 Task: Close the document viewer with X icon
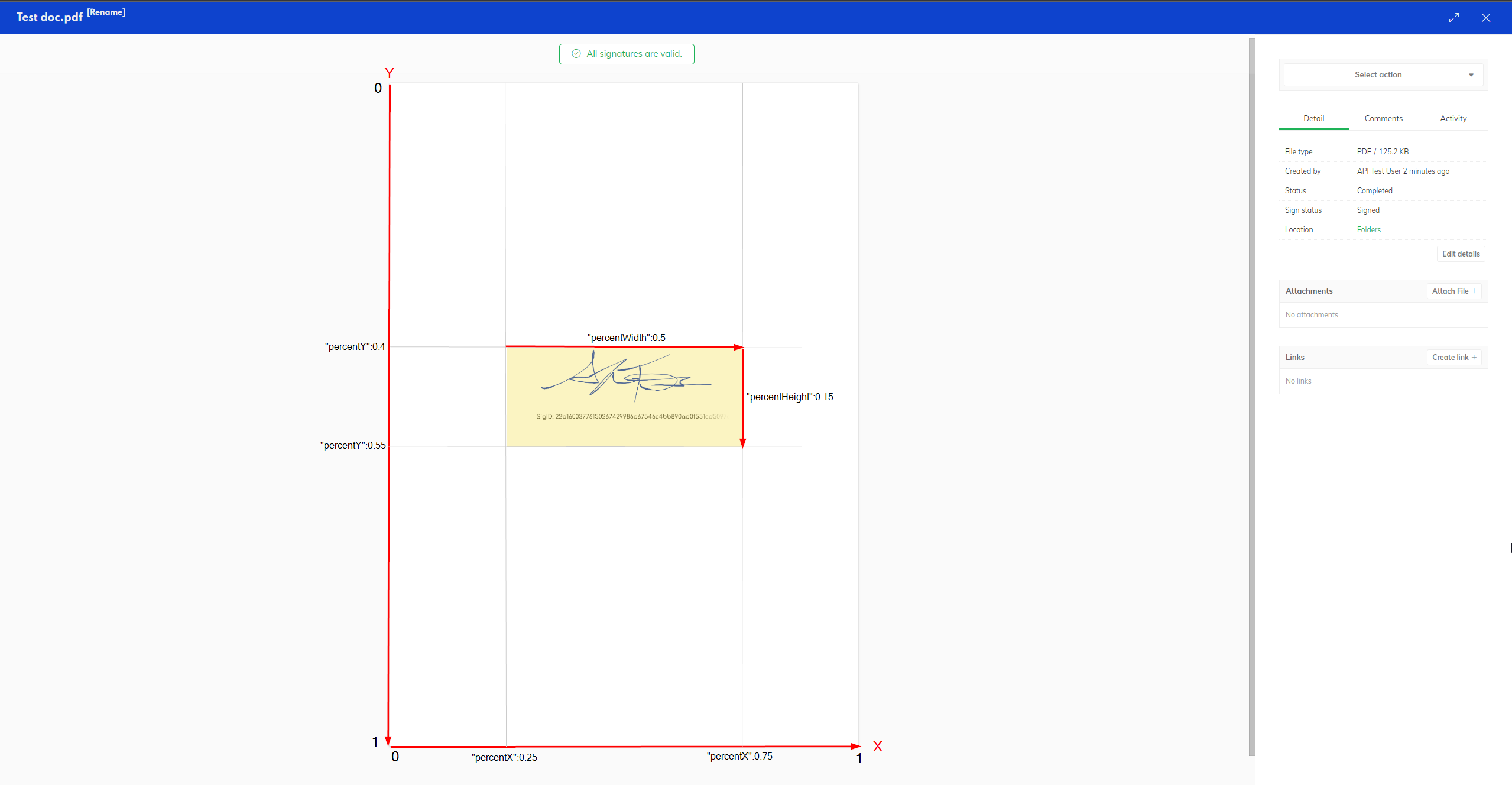1486,18
